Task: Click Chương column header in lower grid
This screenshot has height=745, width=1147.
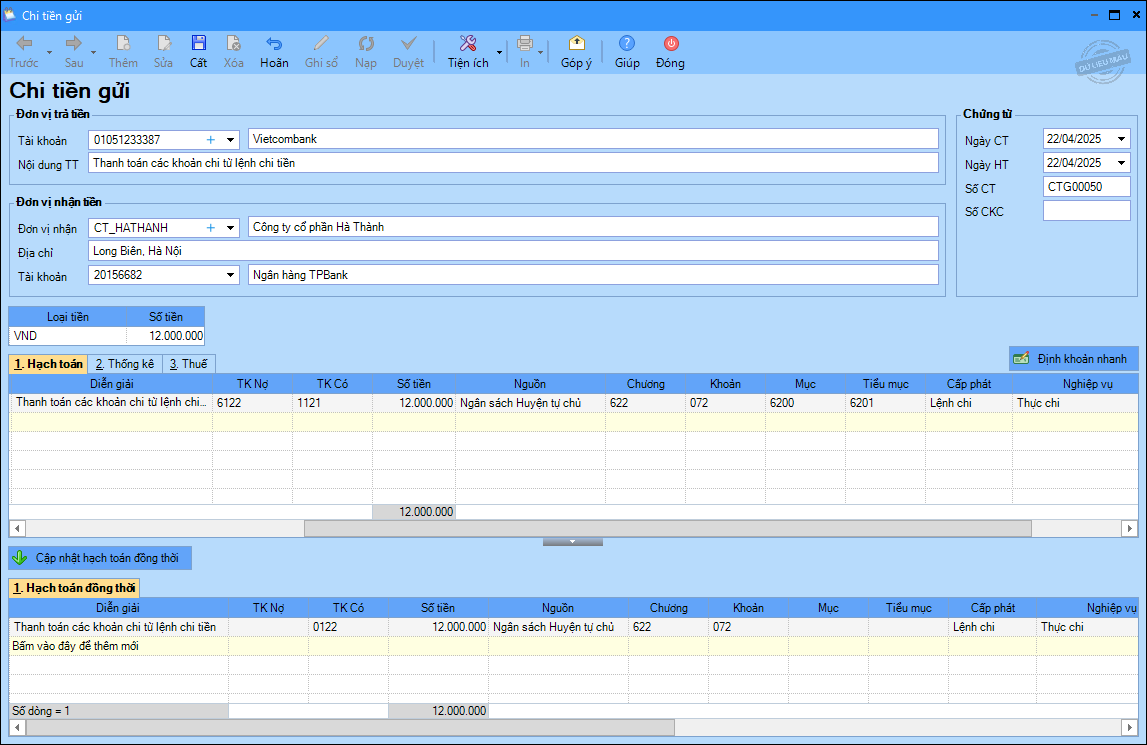Action: [668, 607]
